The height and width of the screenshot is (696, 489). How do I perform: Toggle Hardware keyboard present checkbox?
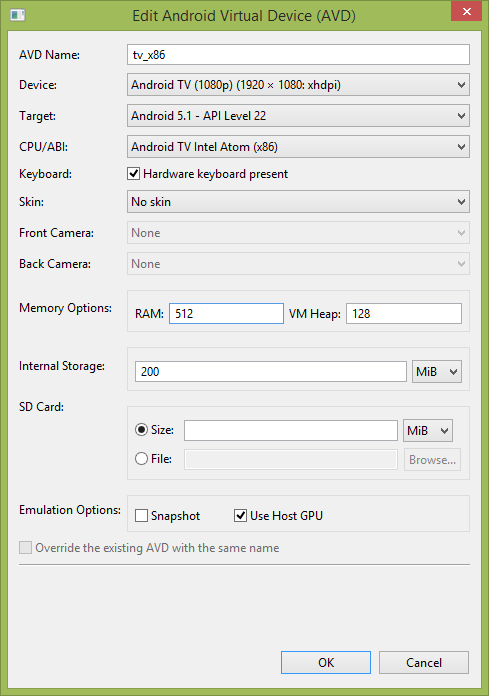pyautogui.click(x=134, y=174)
